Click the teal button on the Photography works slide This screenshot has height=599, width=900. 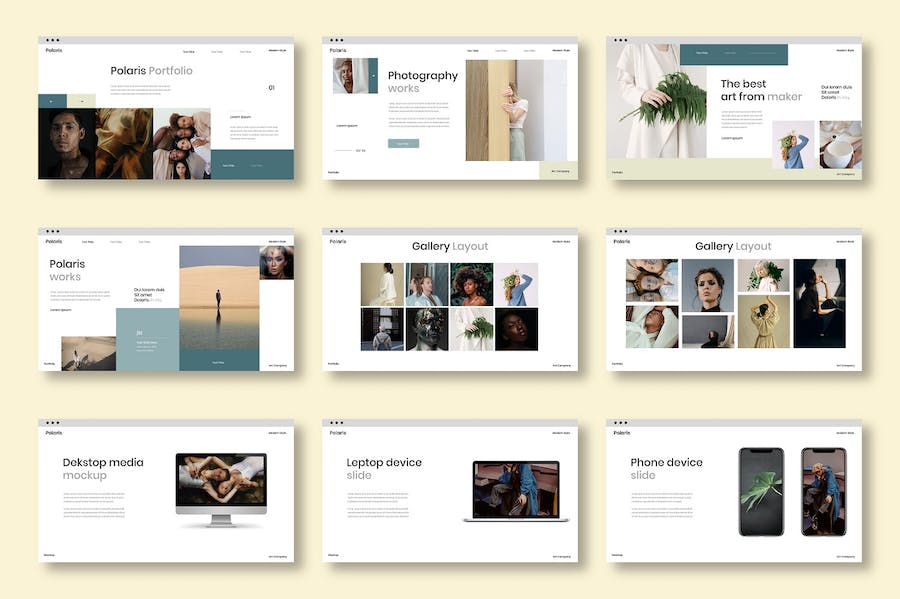(x=403, y=143)
